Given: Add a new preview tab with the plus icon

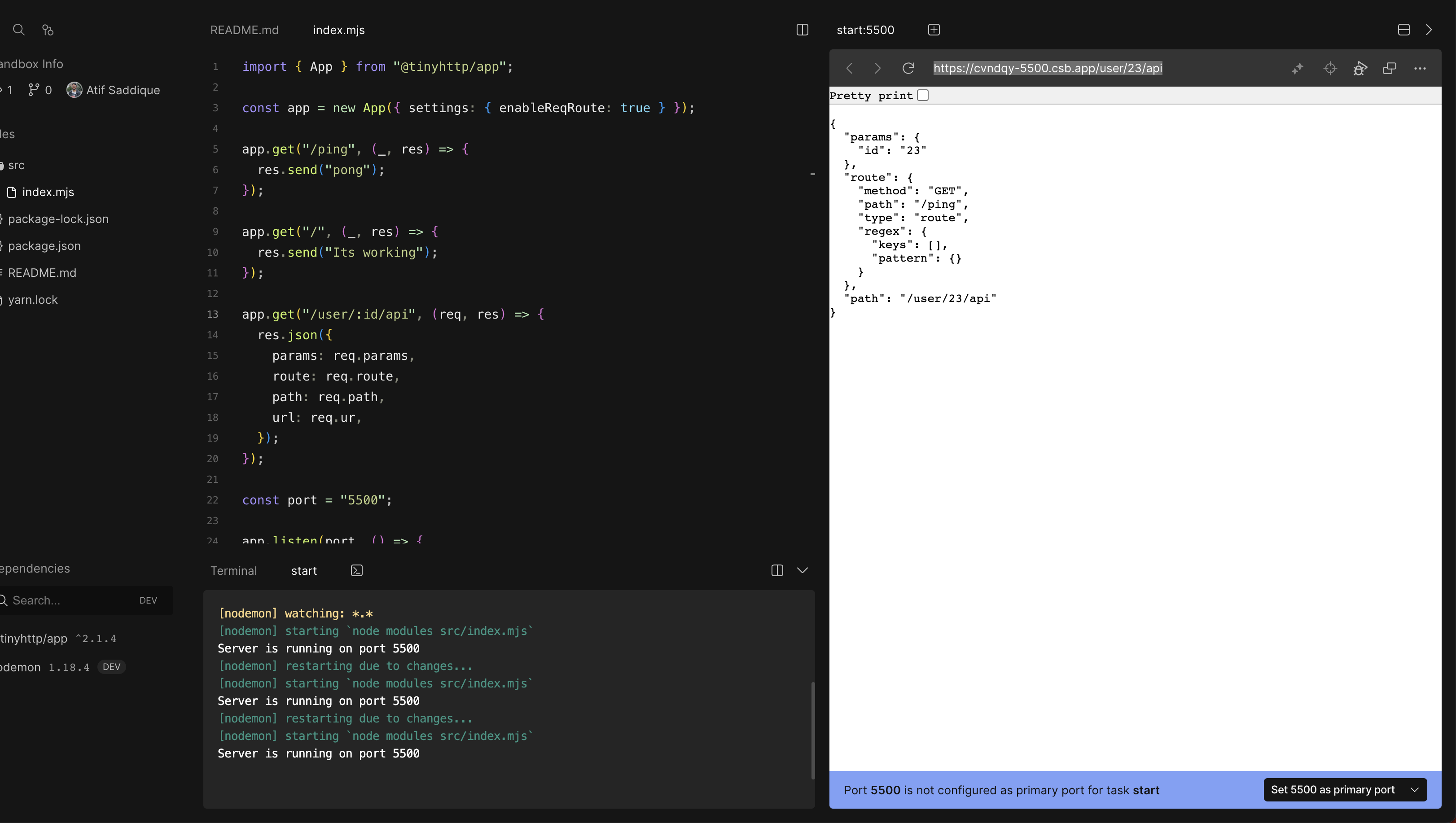Looking at the screenshot, I should pos(934,30).
